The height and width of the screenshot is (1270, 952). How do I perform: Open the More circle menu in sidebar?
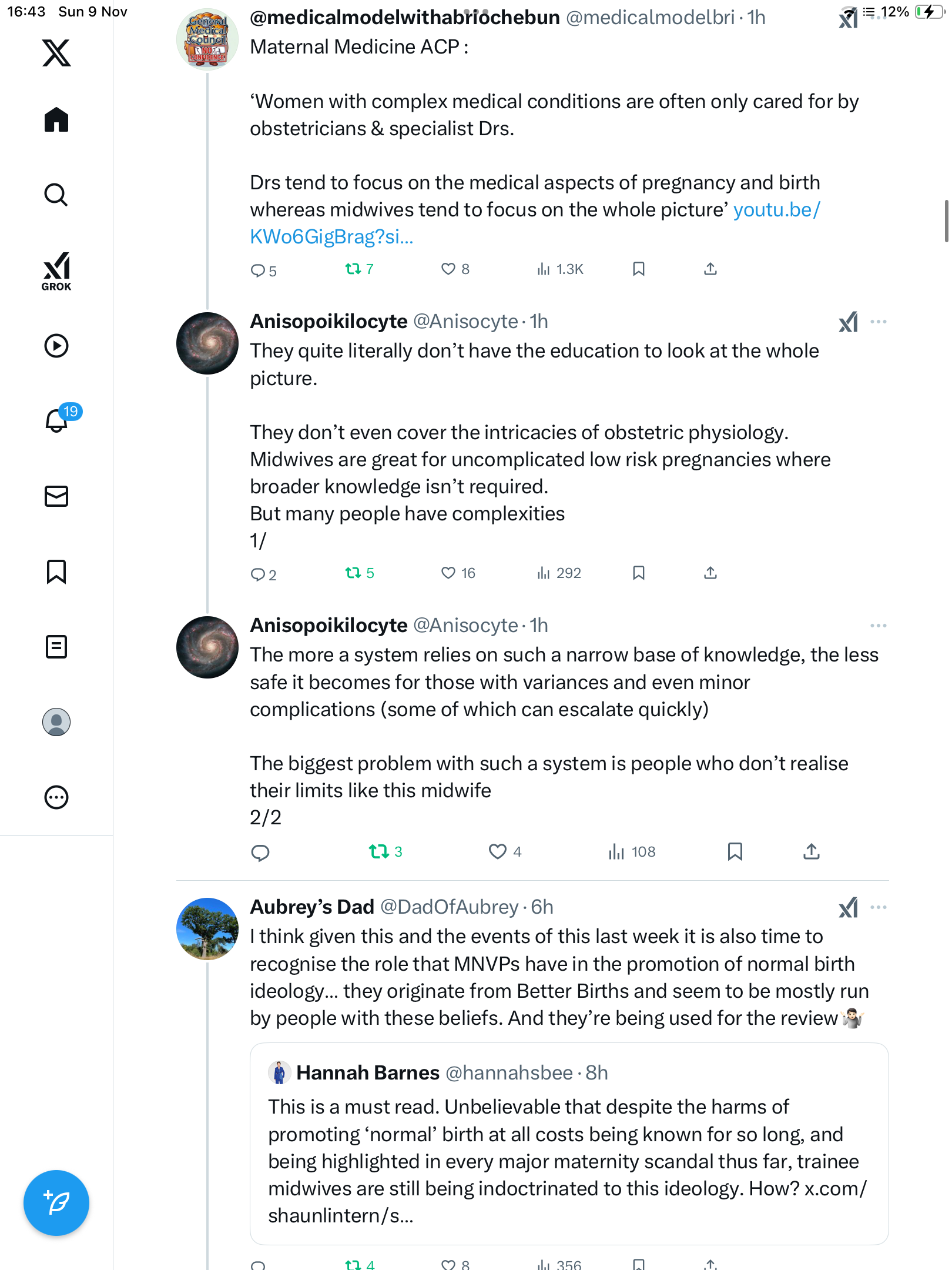56,797
